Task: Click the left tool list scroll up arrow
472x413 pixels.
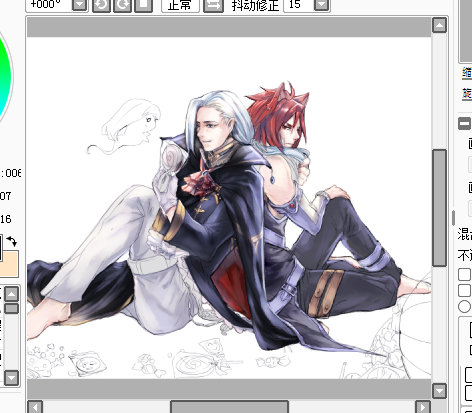Action: click(12, 294)
